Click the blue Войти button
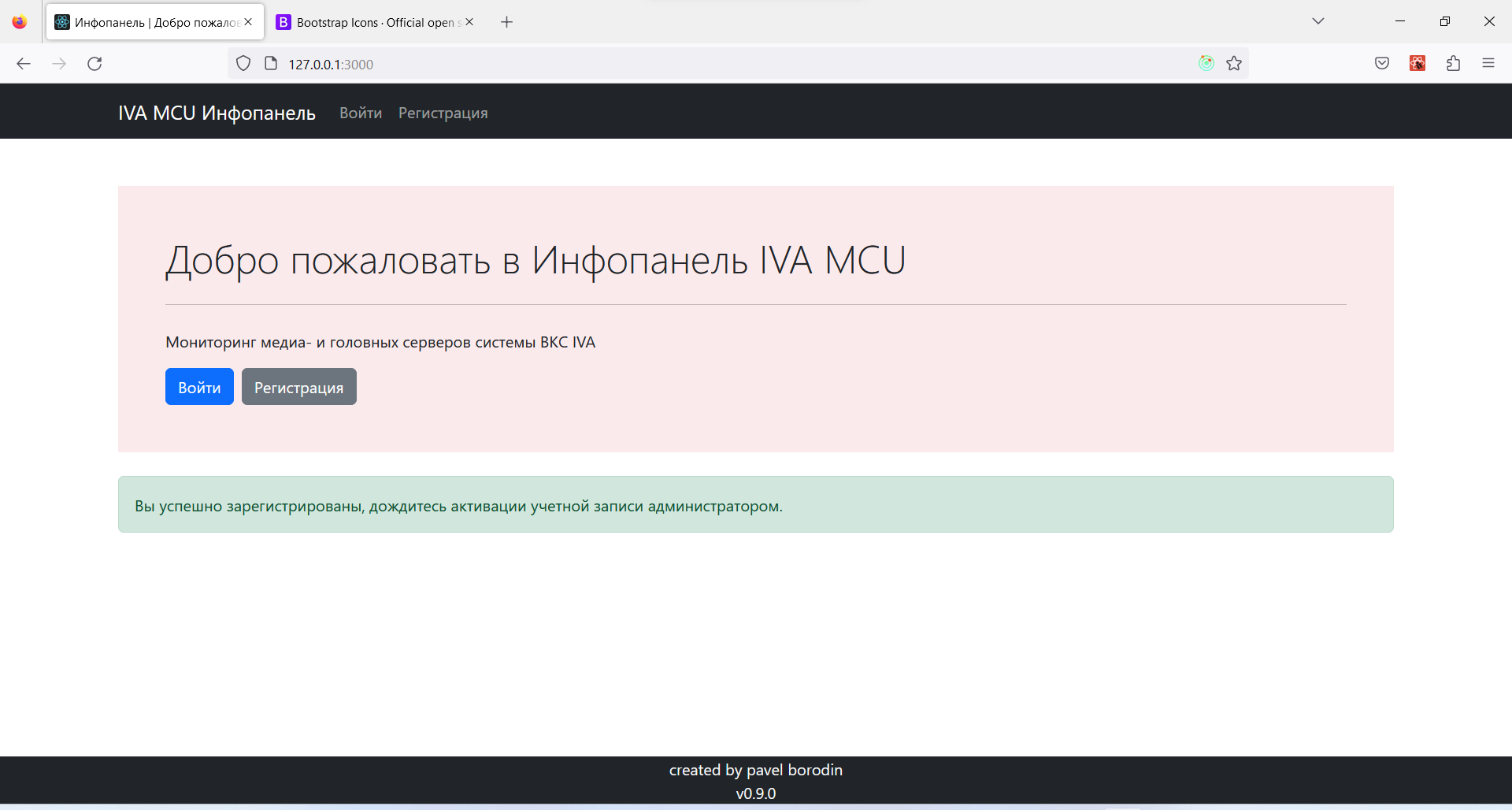The height and width of the screenshot is (810, 1512). point(199,387)
